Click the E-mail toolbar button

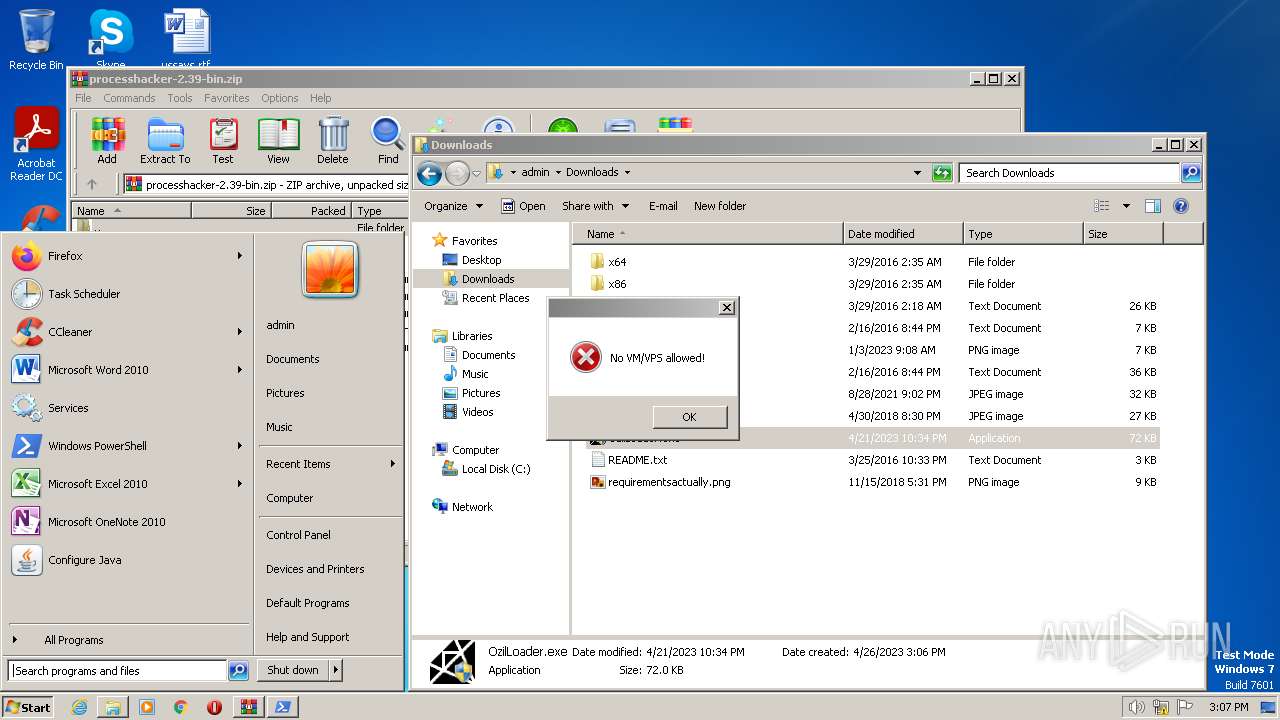pos(663,206)
